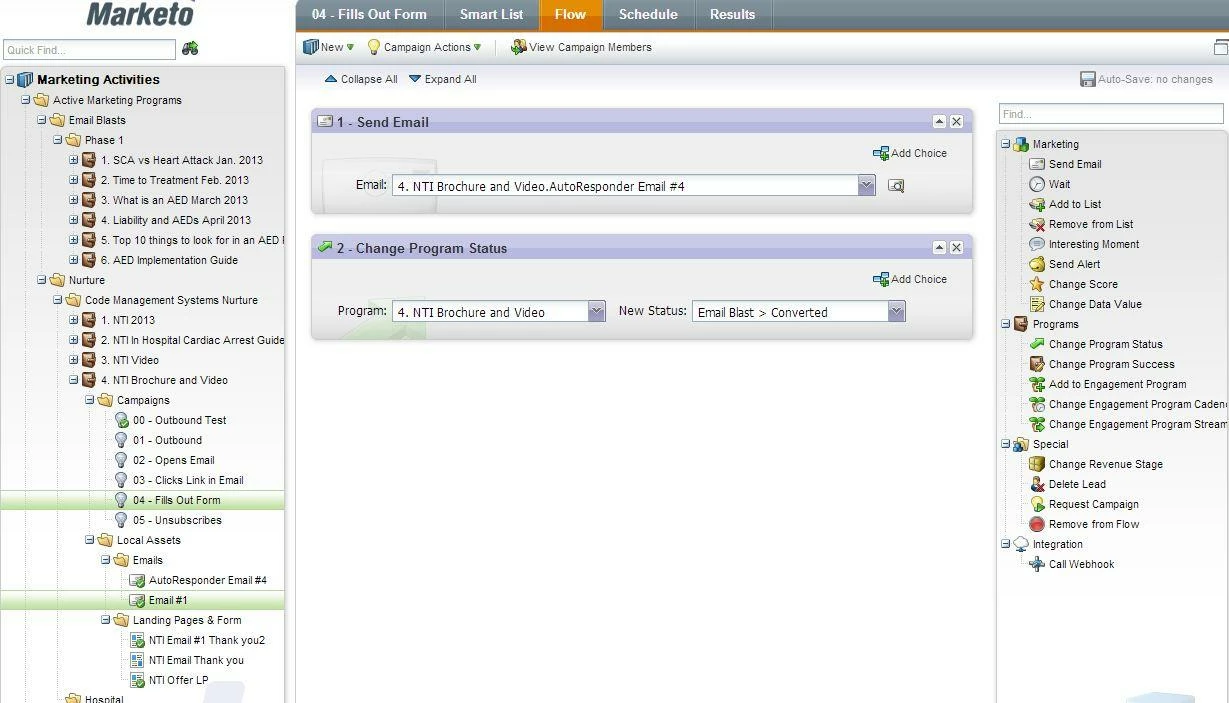Viewport: 1229px width, 703px height.
Task: Select the Remove from Flow icon
Action: click(1037, 524)
